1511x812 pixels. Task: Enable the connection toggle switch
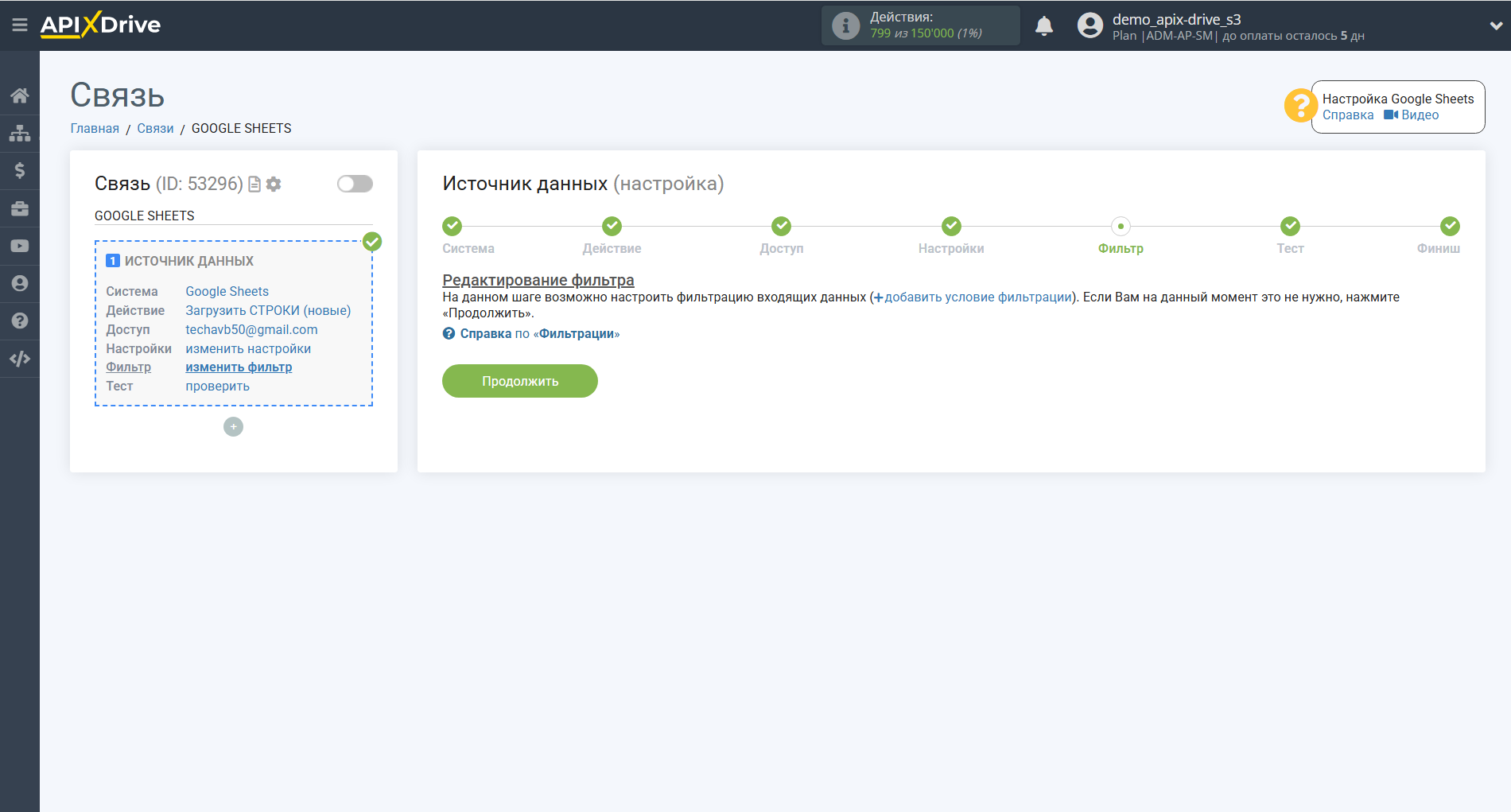click(354, 184)
